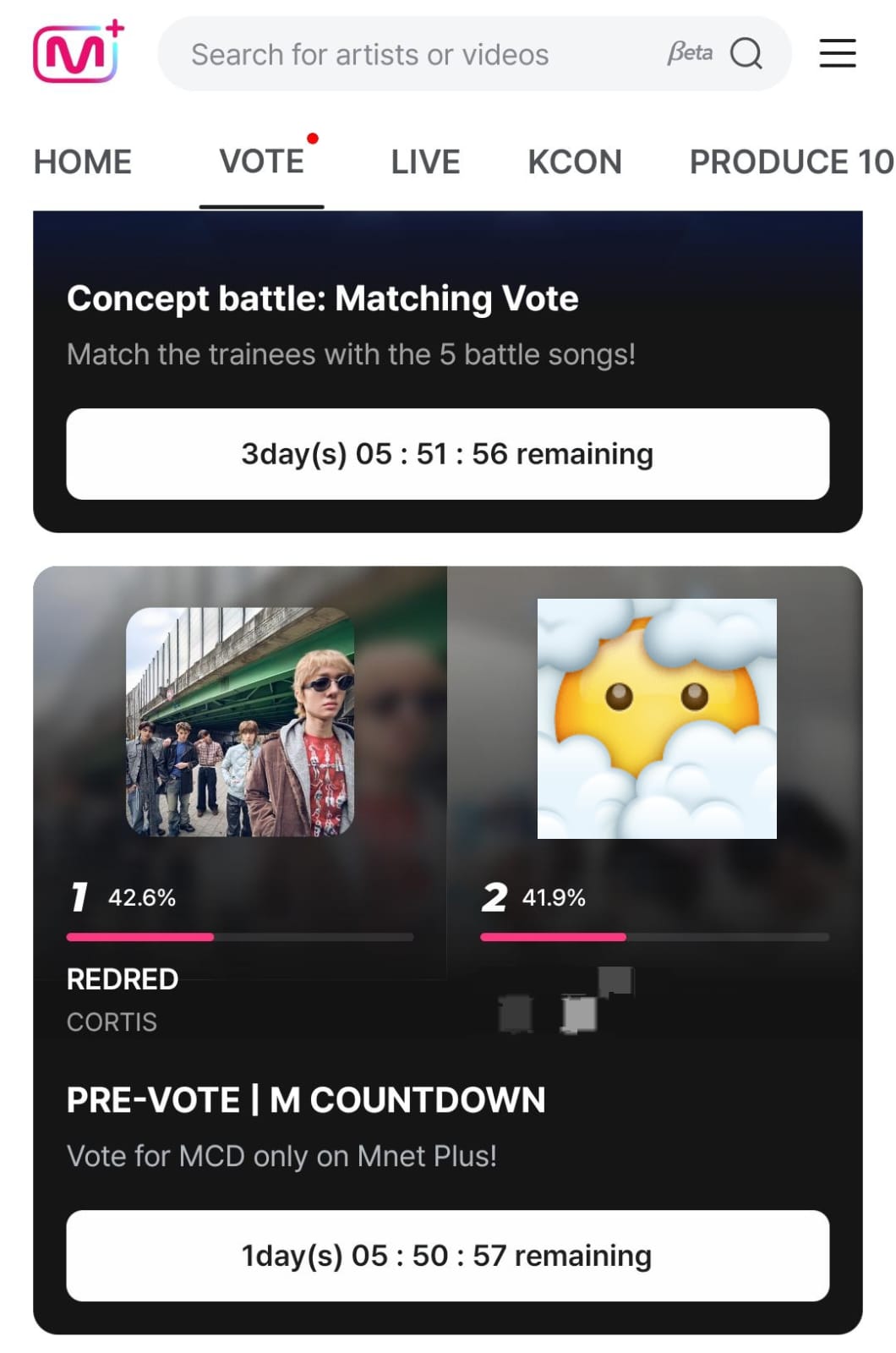Click the rank 1 number badge
This screenshot has height=1353, width=896.
[79, 897]
